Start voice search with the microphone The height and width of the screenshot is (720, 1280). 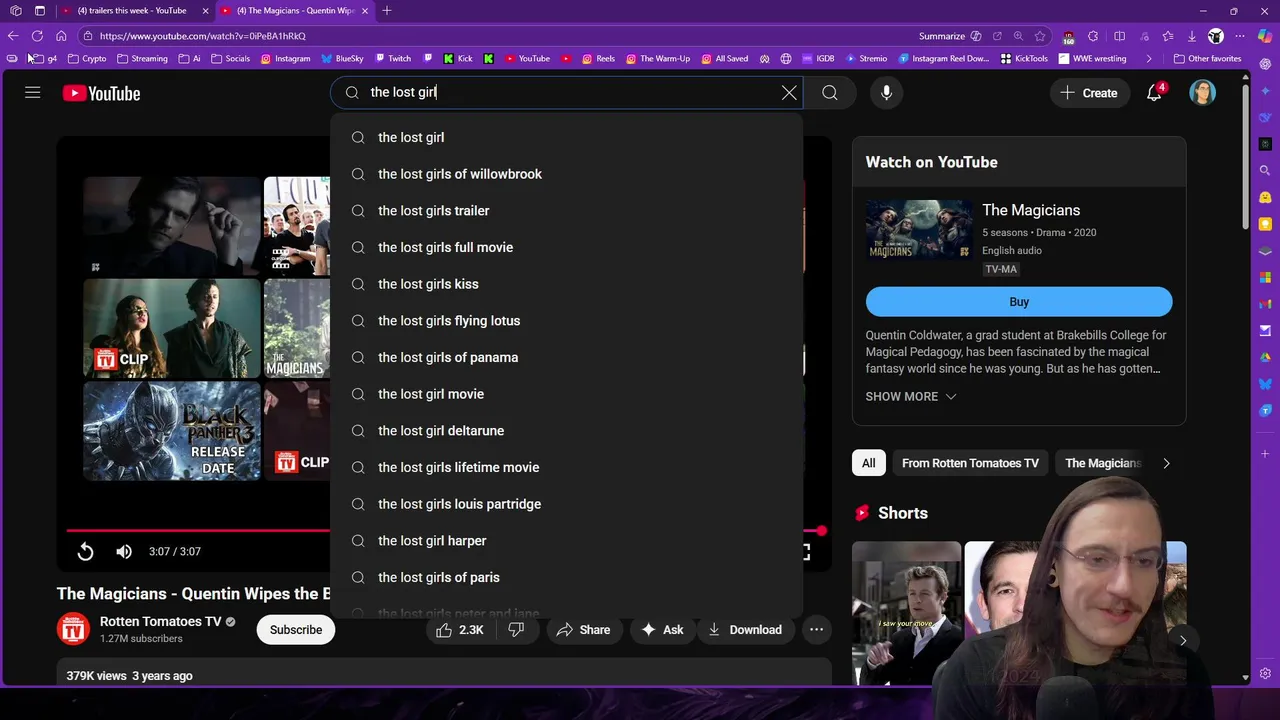coord(886,92)
